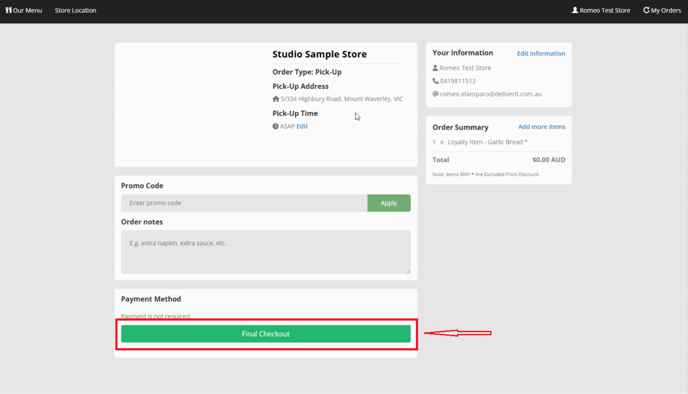Click the Pick-Up Time label
688x394 pixels.
click(x=295, y=113)
